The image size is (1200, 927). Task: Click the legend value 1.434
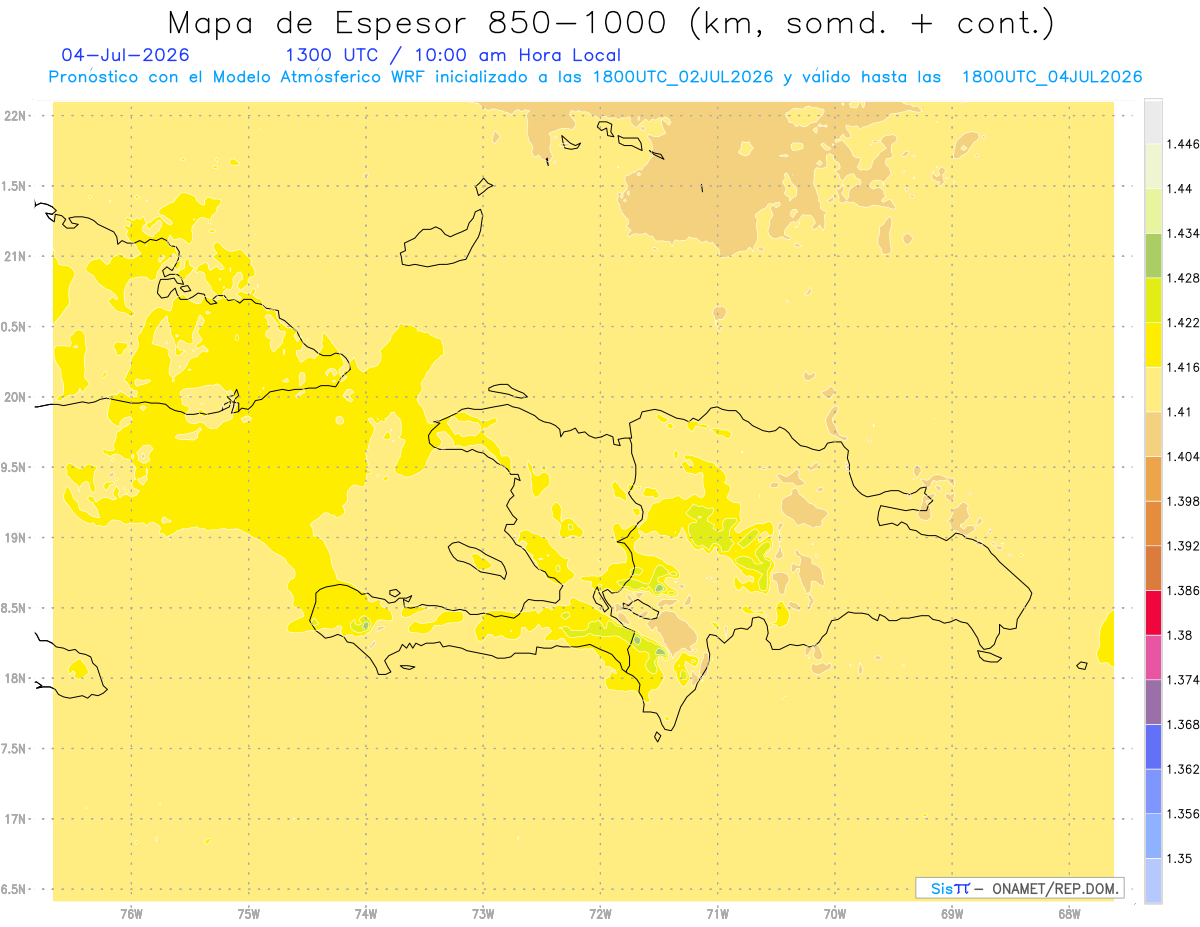pyautogui.click(x=1183, y=233)
